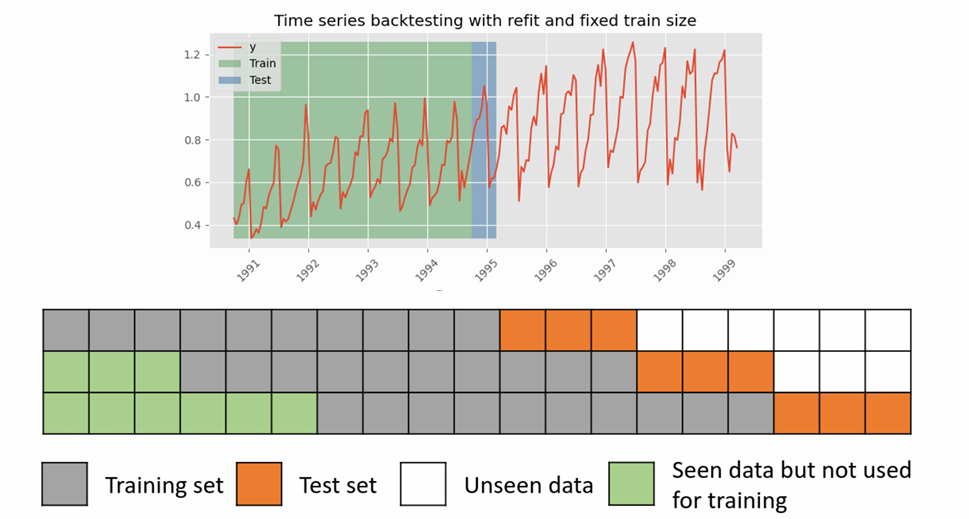Click the chart title text
969x519 pixels.
(485, 20)
